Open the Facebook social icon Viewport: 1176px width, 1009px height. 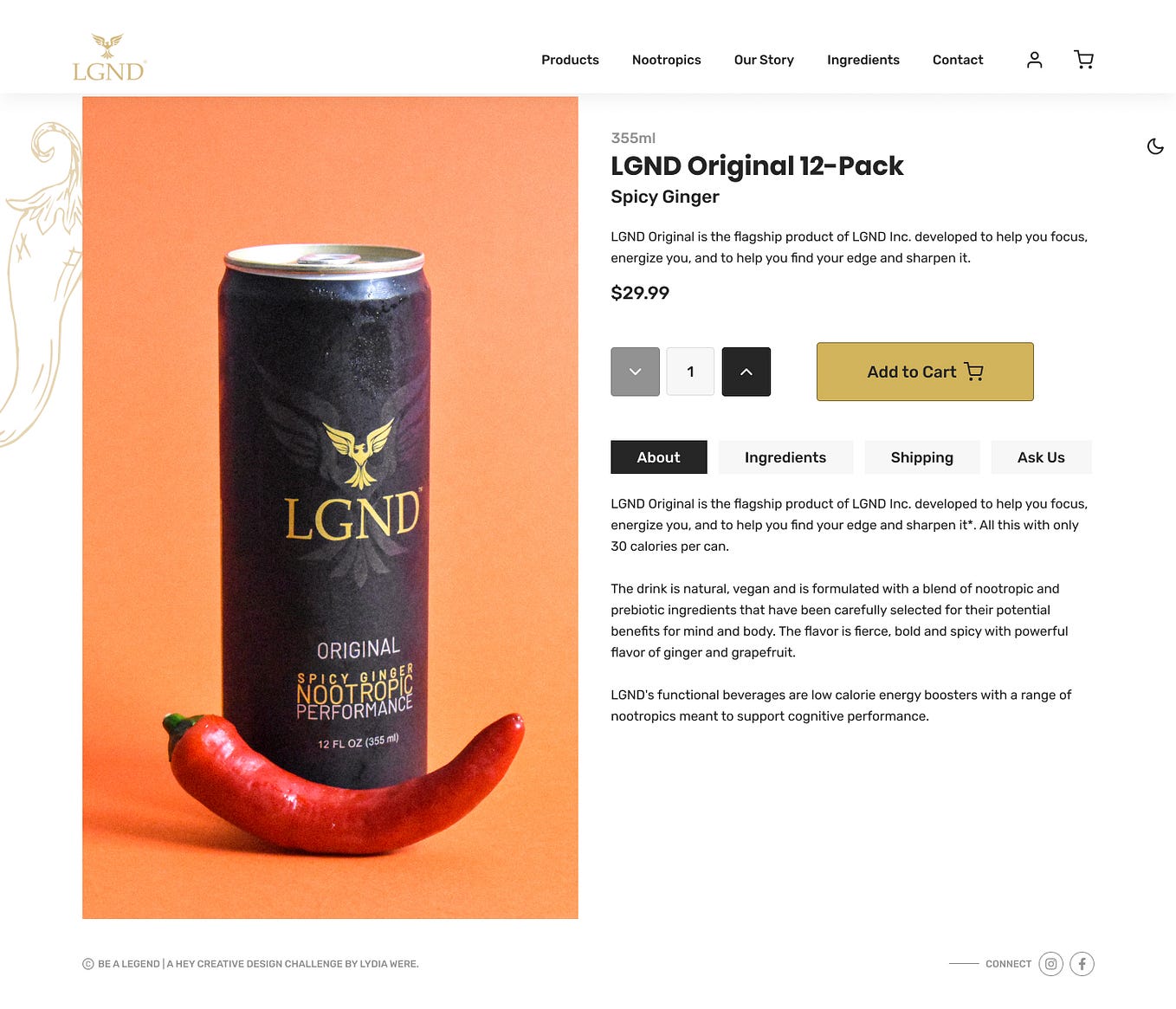[x=1082, y=964]
